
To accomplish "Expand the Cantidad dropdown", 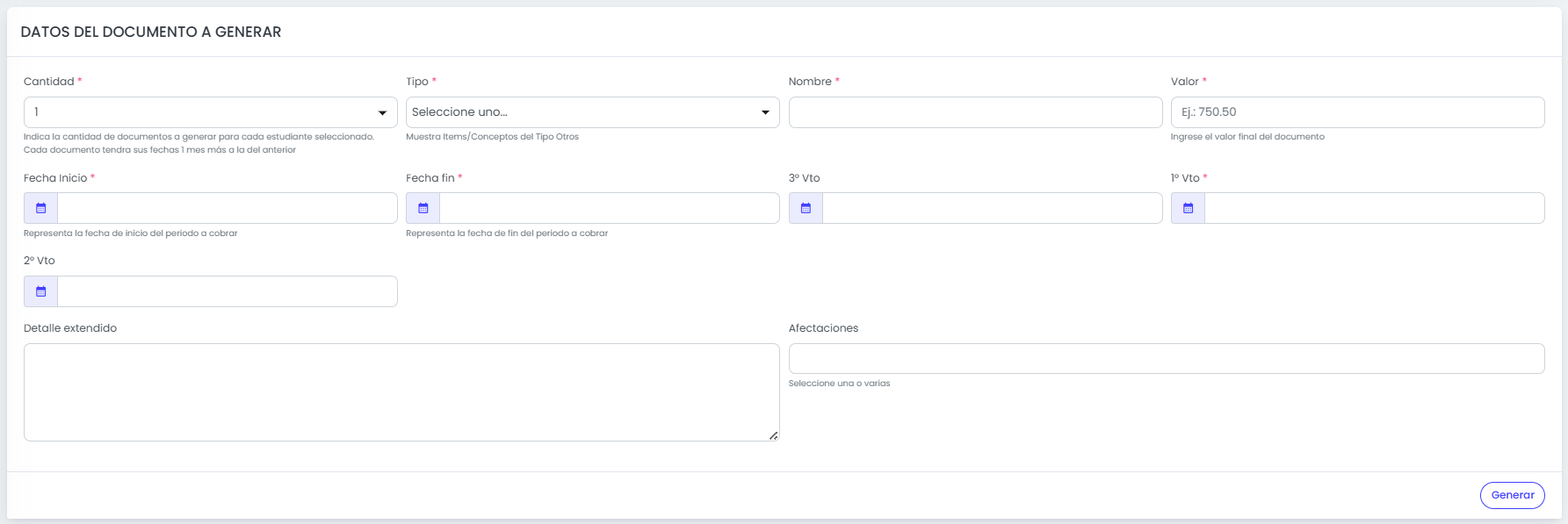I will (211, 112).
